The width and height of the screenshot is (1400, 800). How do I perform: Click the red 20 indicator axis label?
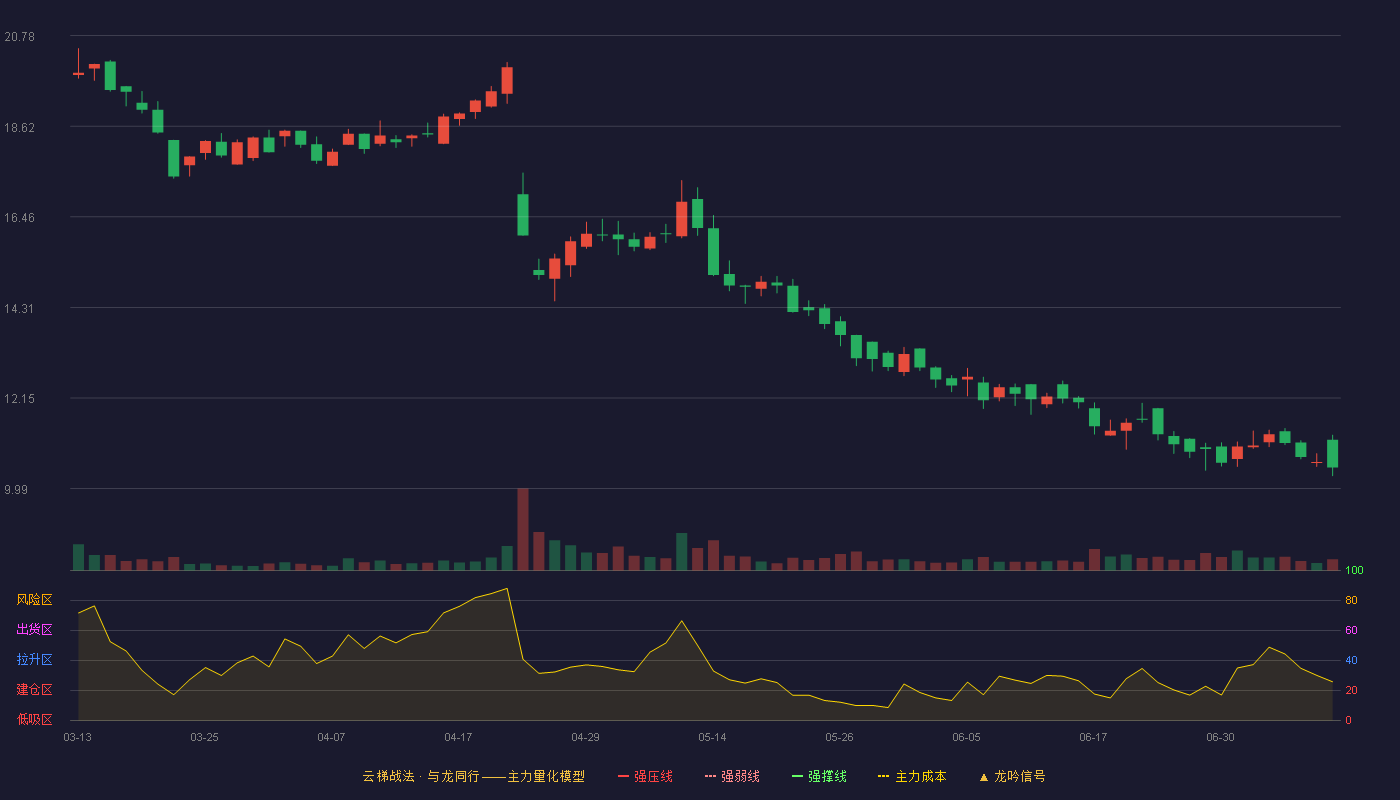[x=1351, y=690]
